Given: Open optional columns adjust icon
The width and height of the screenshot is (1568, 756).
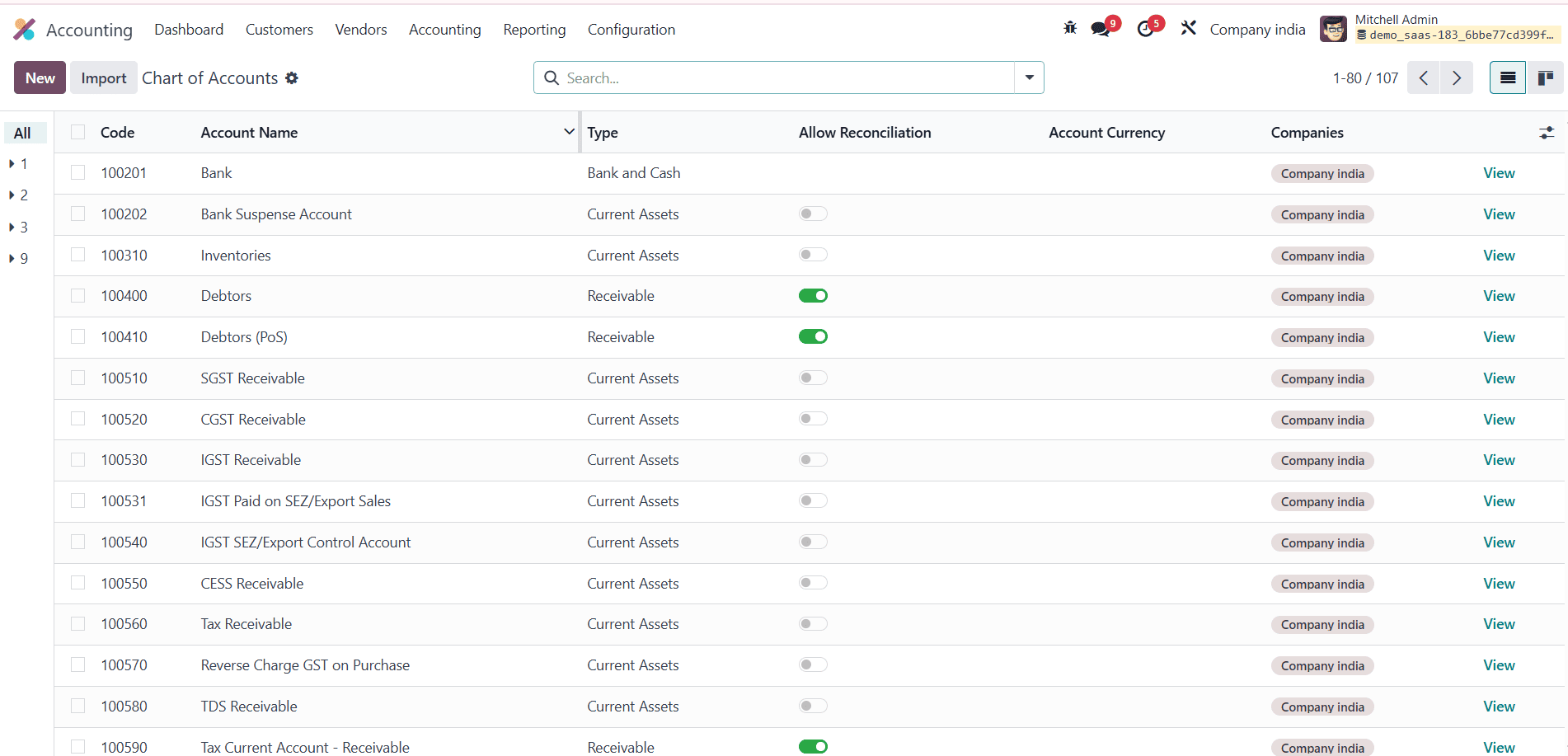Looking at the screenshot, I should (x=1547, y=133).
